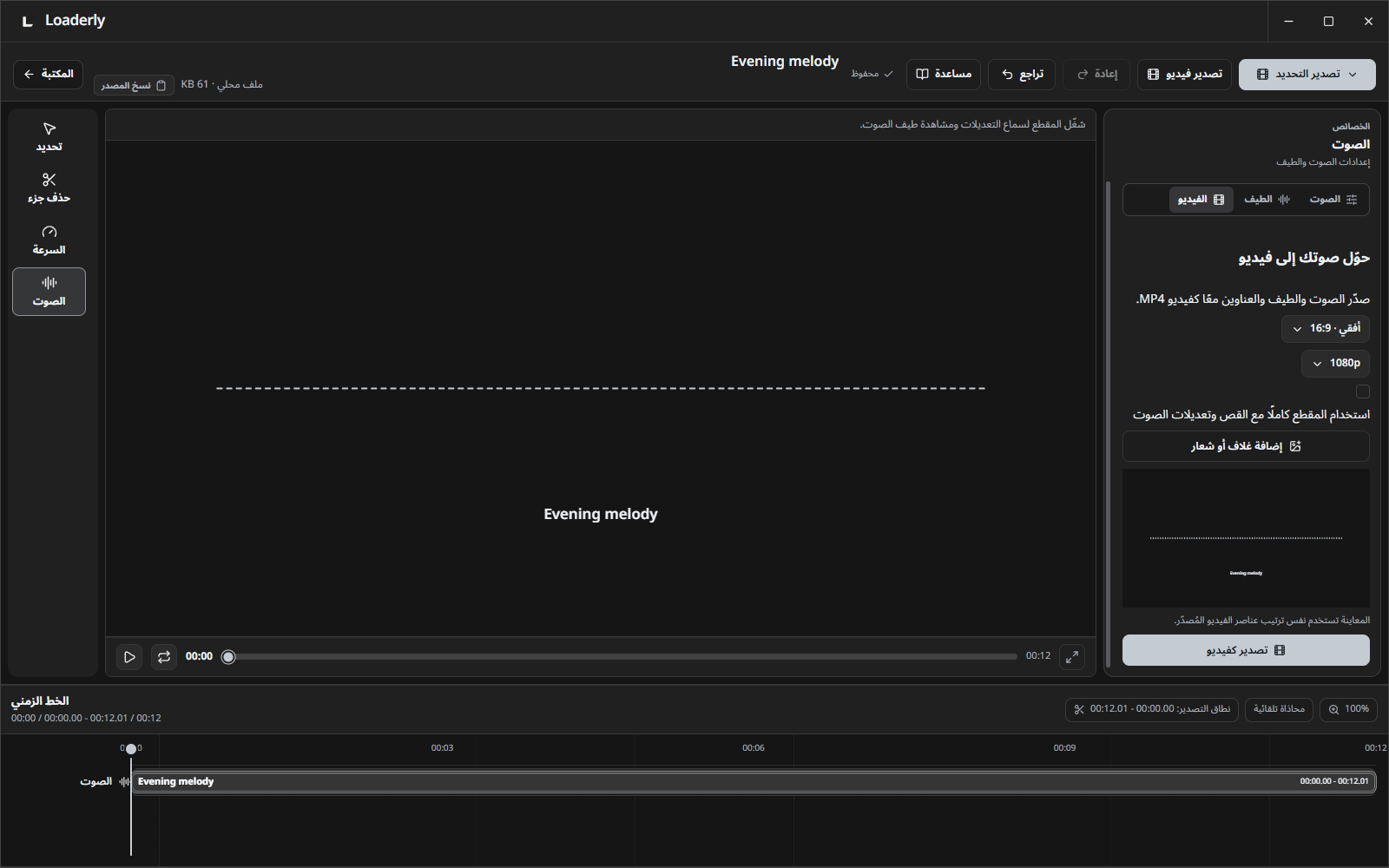Toggle محاذاة تلقائية auto snapping
Screen dimensions: 1389x868
click(x=1279, y=709)
